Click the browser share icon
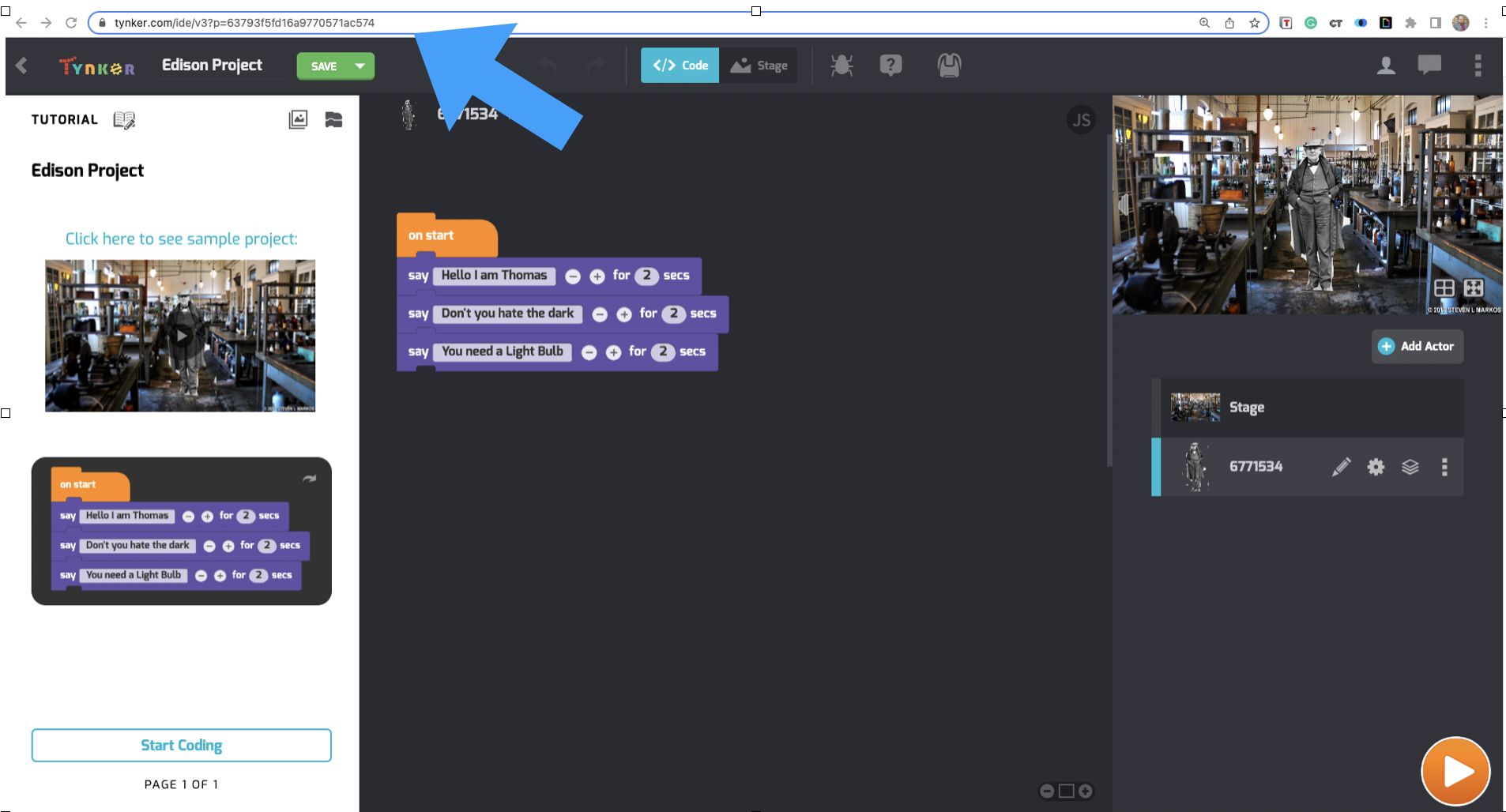This screenshot has width=1506, height=812. tap(1229, 23)
